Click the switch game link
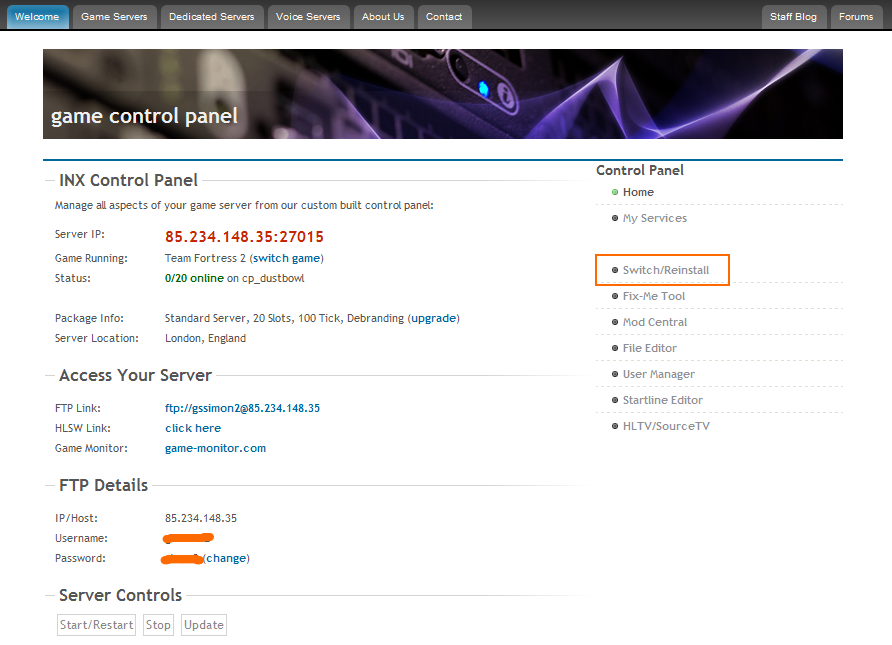This screenshot has height=645, width=892. point(287,258)
